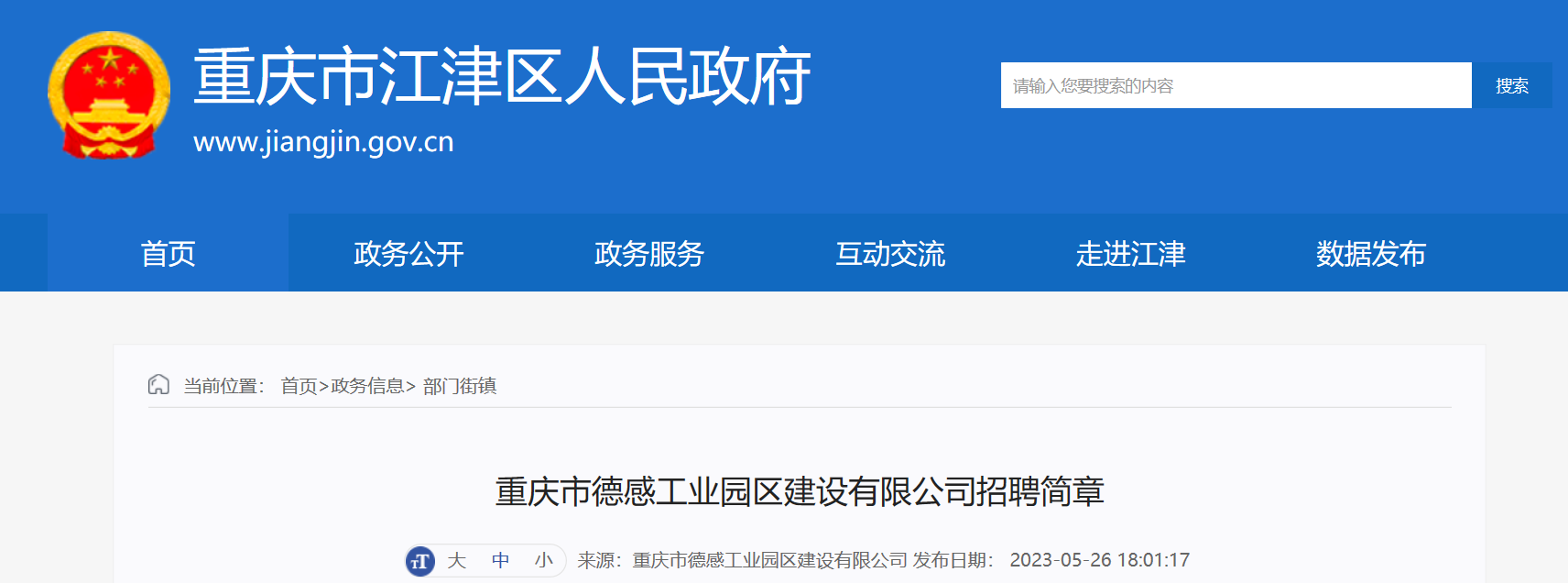Open the 政务服务 menu
Viewport: 1568px width, 583px height.
tap(649, 253)
